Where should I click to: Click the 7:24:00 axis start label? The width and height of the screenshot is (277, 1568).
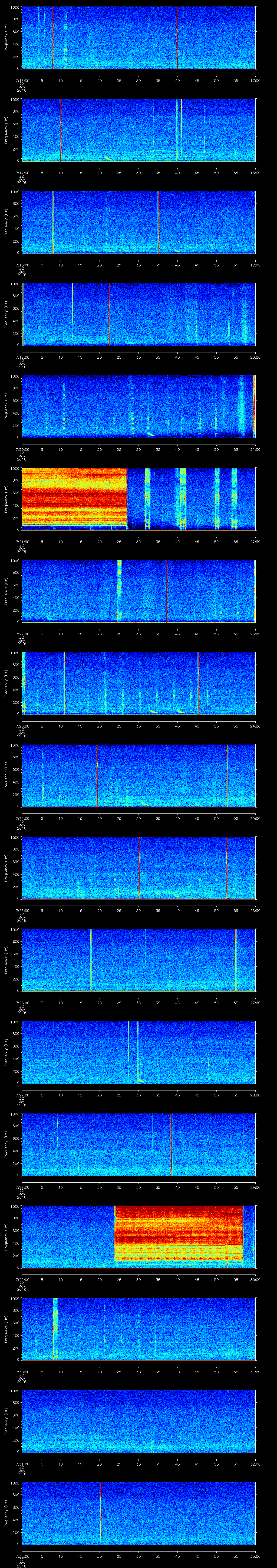22,818
